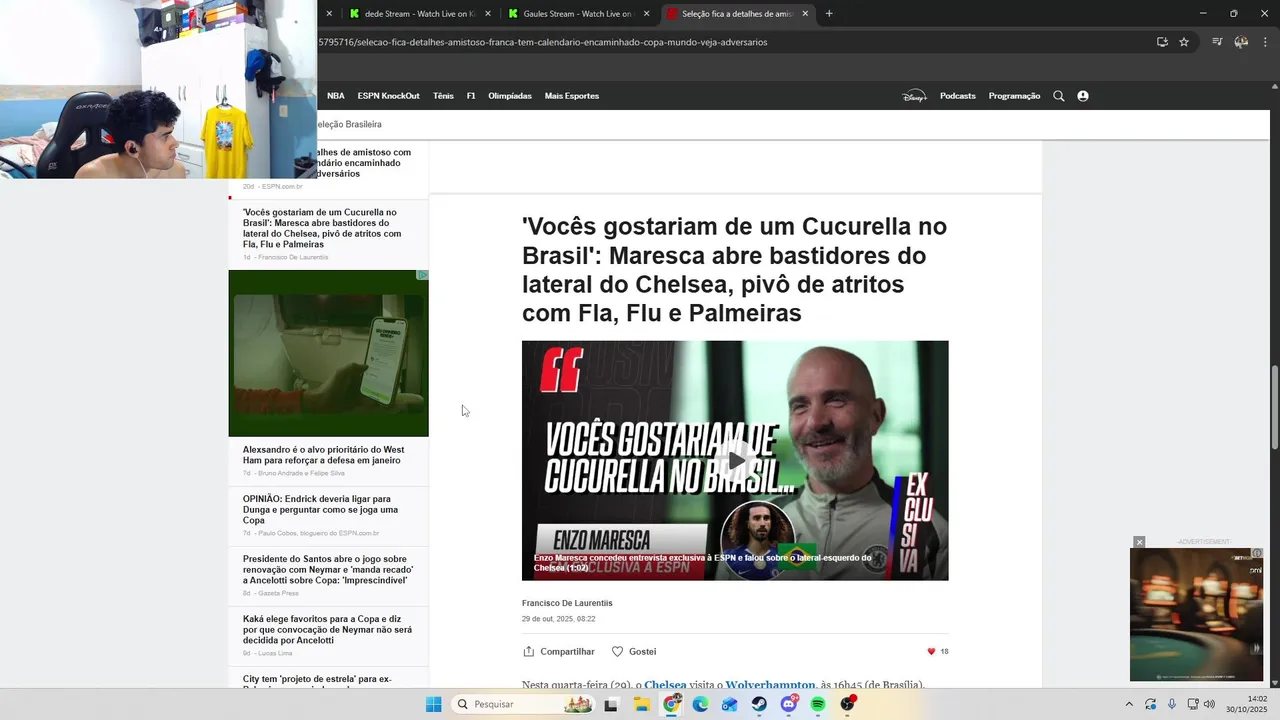Open Steam from the taskbar
The image size is (1280, 720).
coord(759,704)
